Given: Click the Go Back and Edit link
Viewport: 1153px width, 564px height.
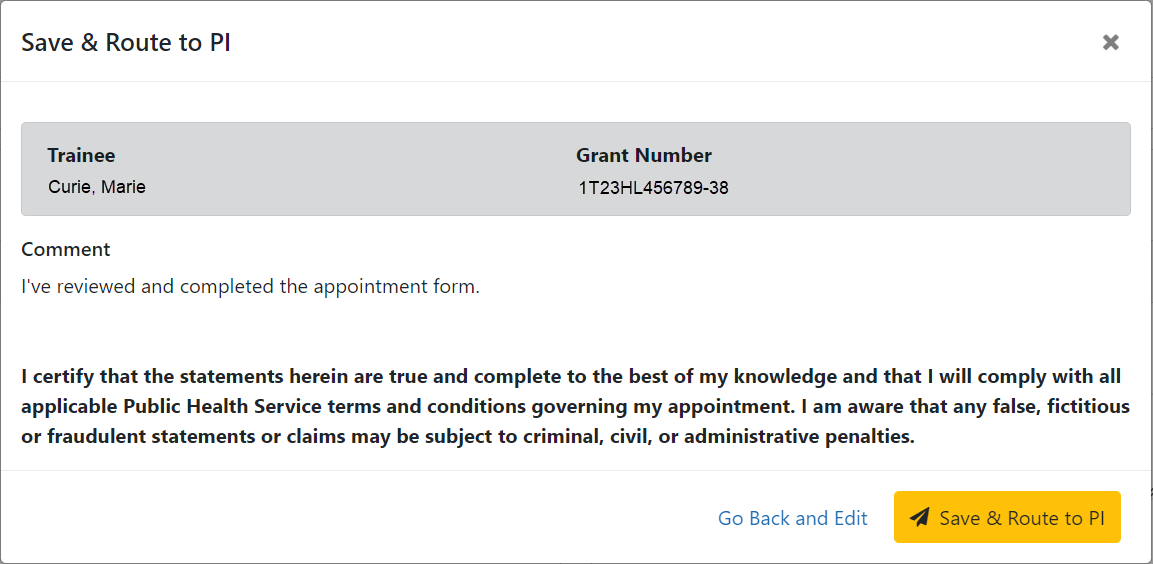Looking at the screenshot, I should pos(793,518).
